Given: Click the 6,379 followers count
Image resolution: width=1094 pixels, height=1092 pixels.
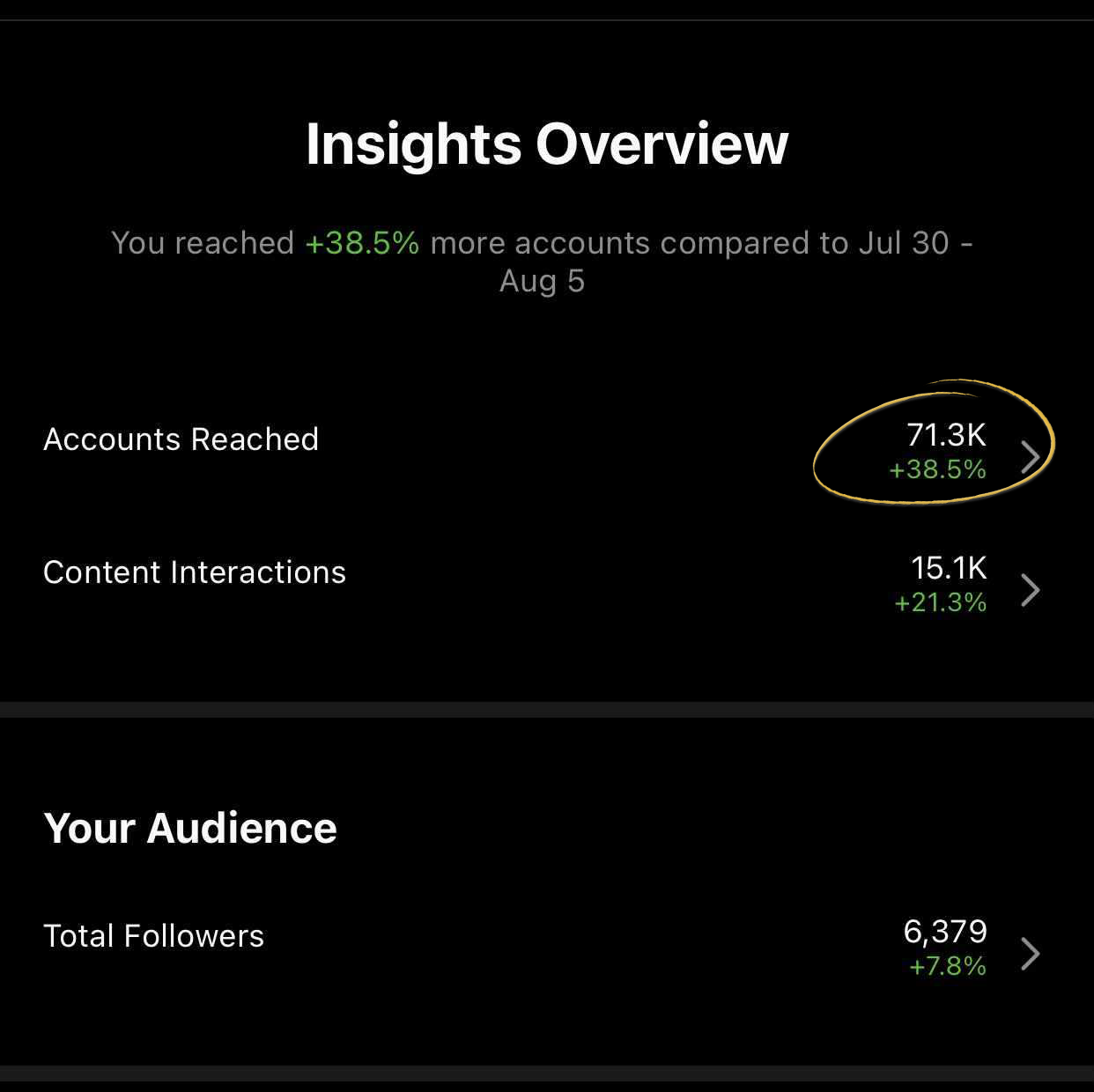Looking at the screenshot, I should pos(945,932).
